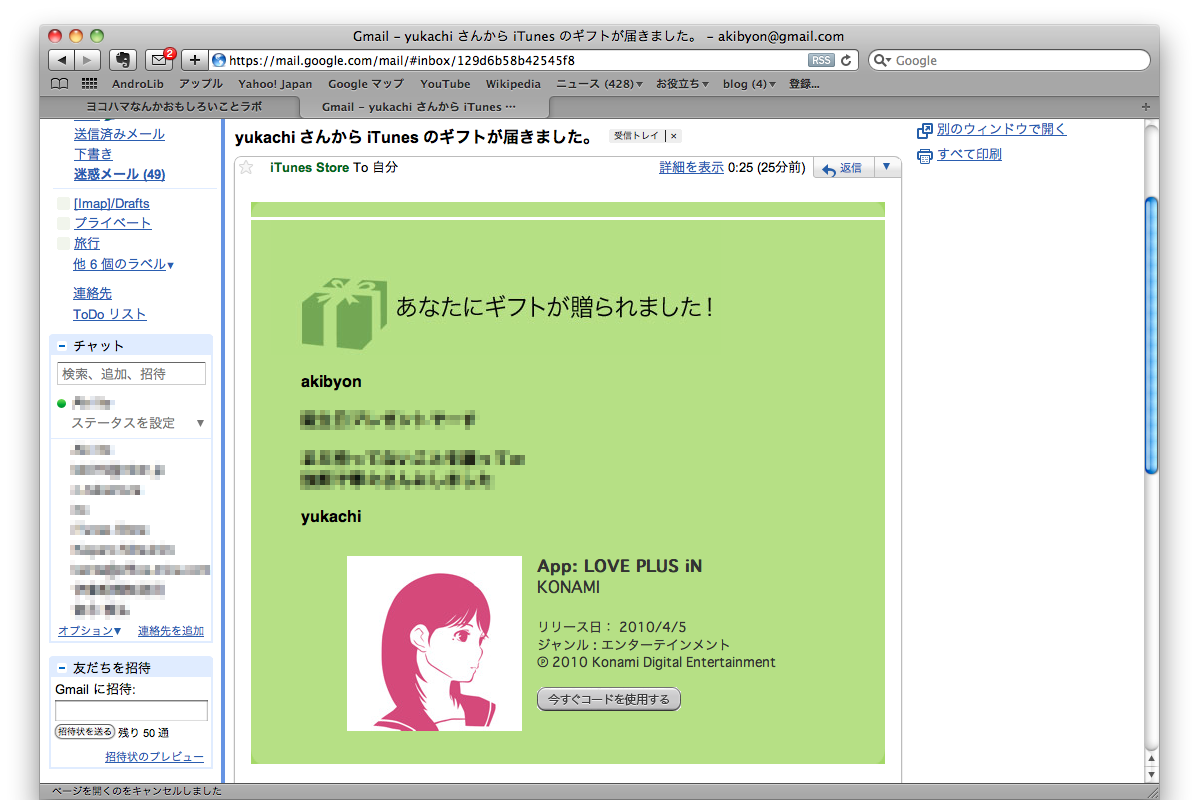Screen dimensions: 1199x800
Task: Star the iTunes Store message
Action: [246, 167]
